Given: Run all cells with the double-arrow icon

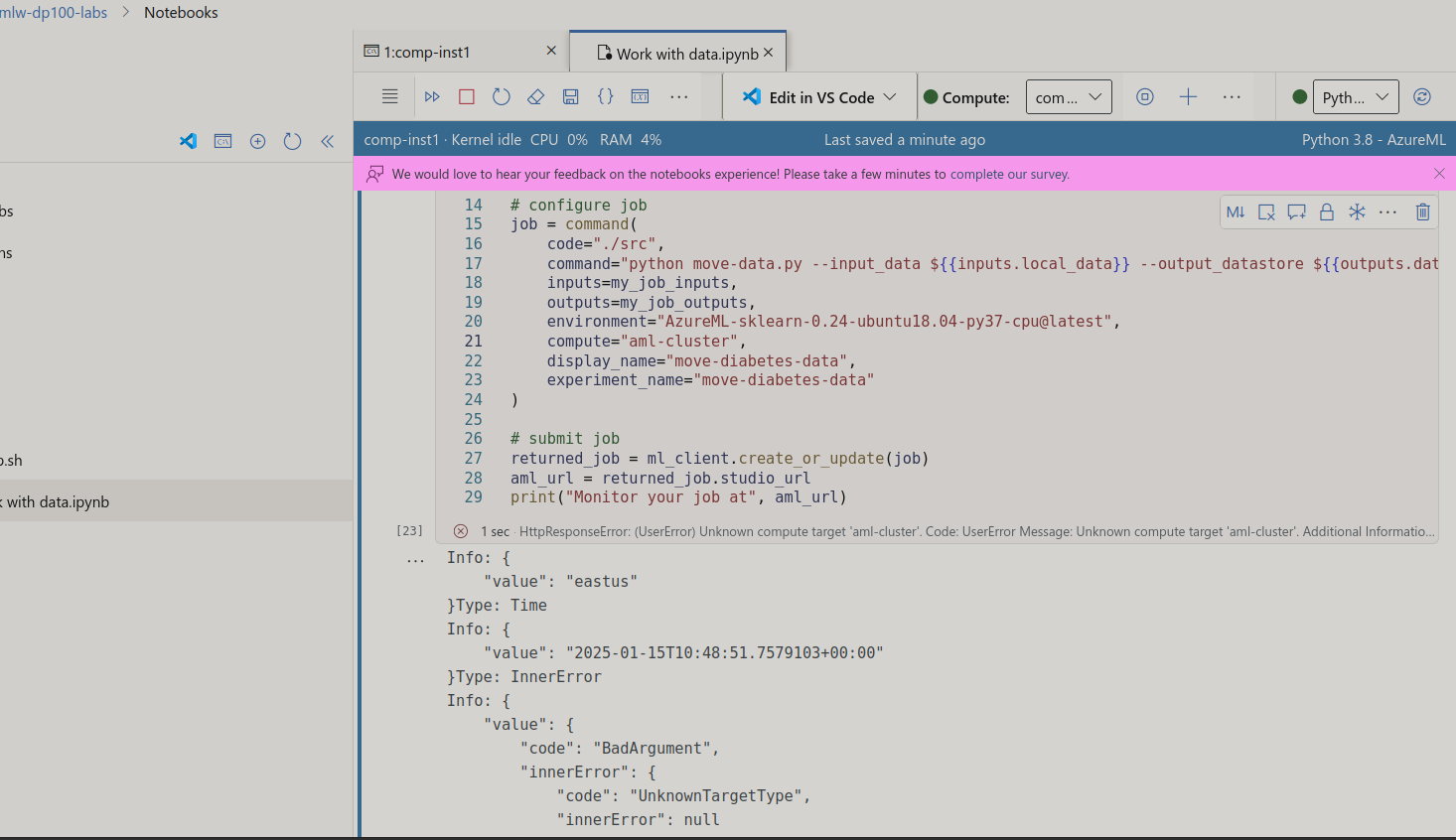Looking at the screenshot, I should click(432, 96).
